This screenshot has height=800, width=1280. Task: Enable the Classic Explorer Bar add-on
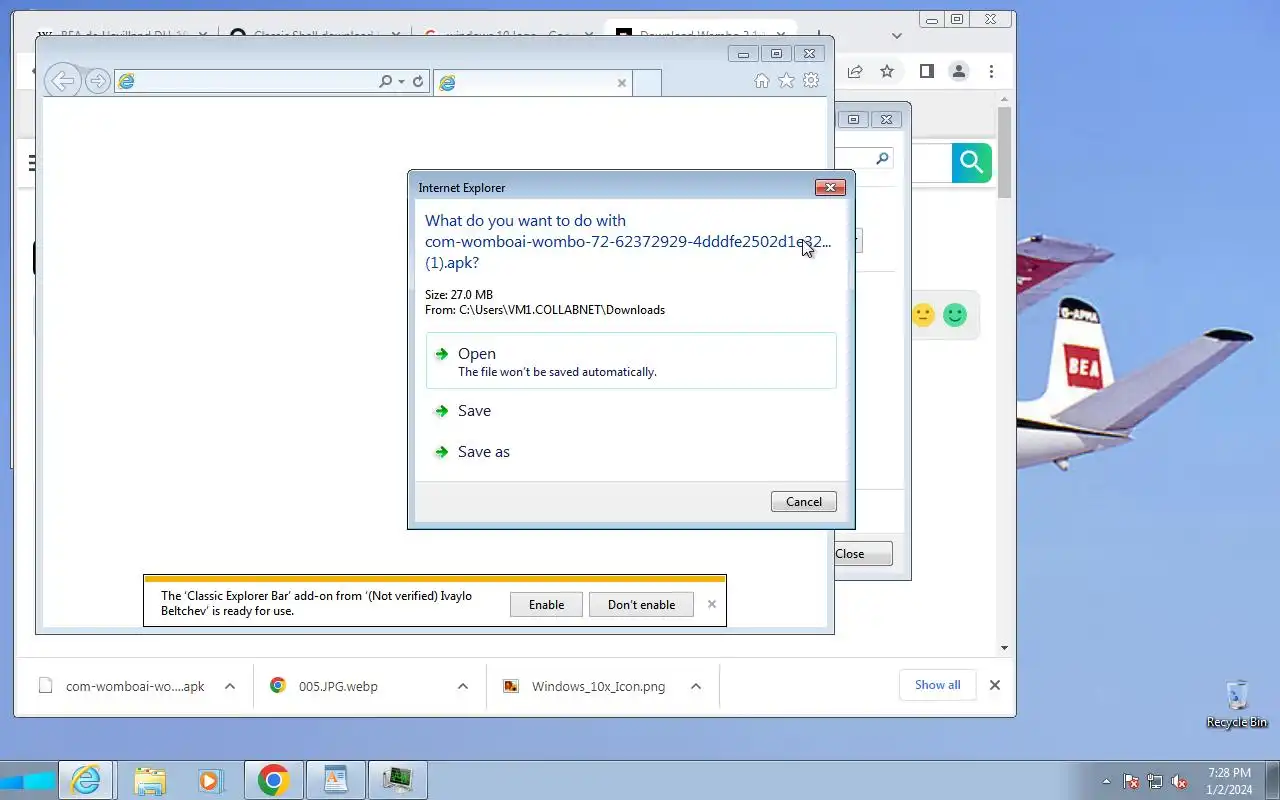pyautogui.click(x=546, y=604)
